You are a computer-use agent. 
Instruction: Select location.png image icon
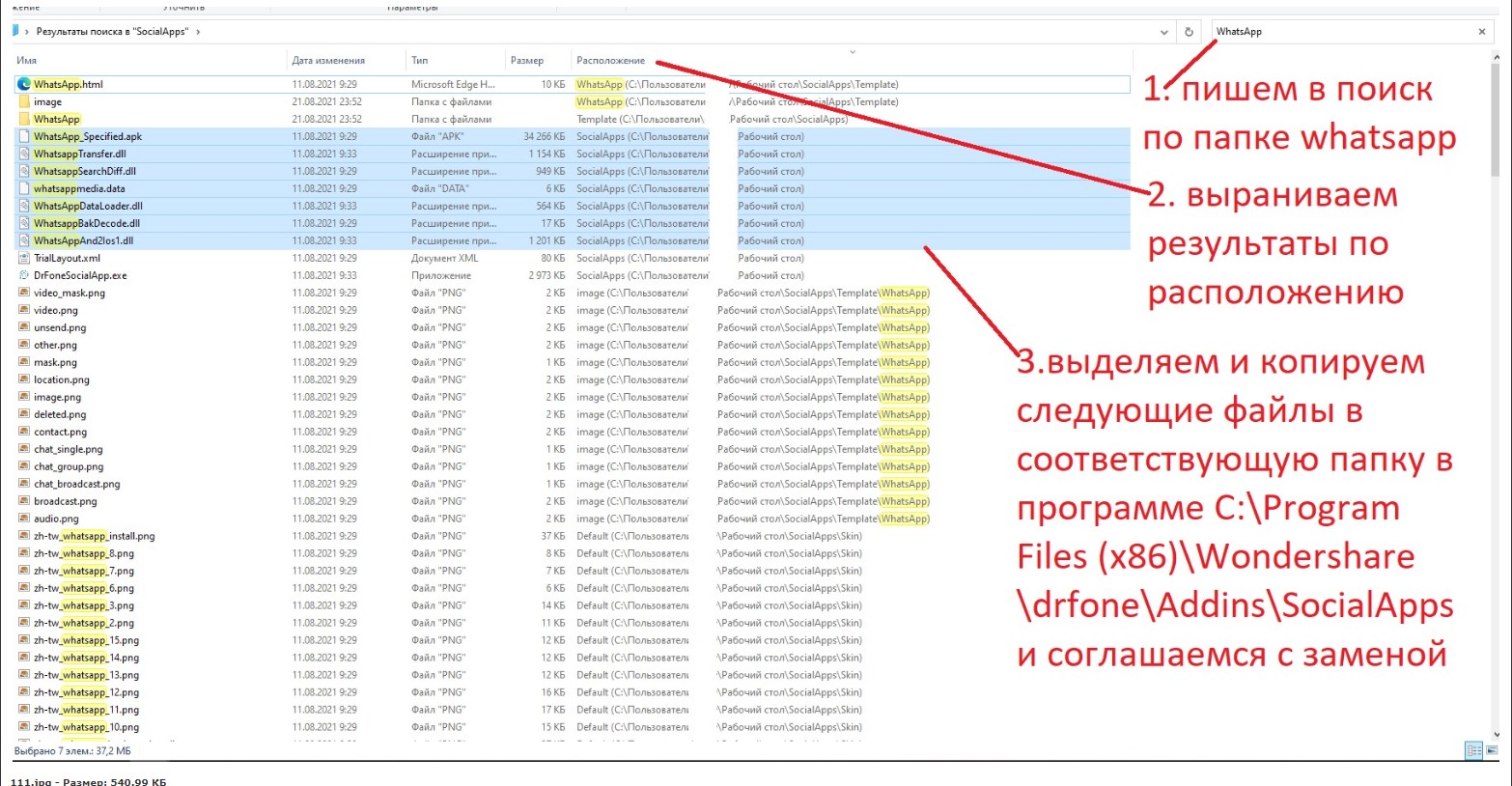click(x=24, y=379)
